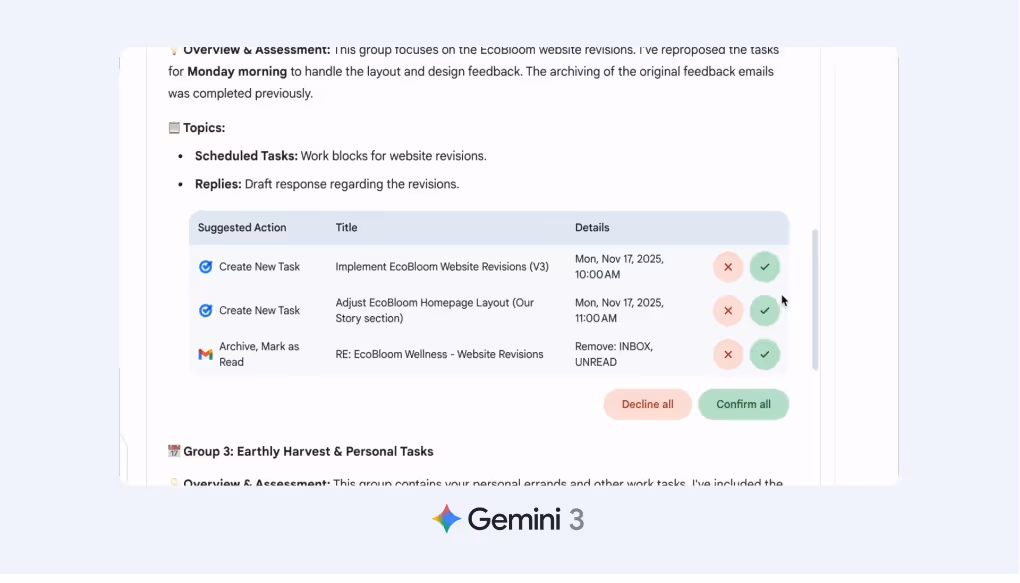The height and width of the screenshot is (583, 1020).
Task: Click the emoji before the Group 3 heading
Action: point(174,451)
